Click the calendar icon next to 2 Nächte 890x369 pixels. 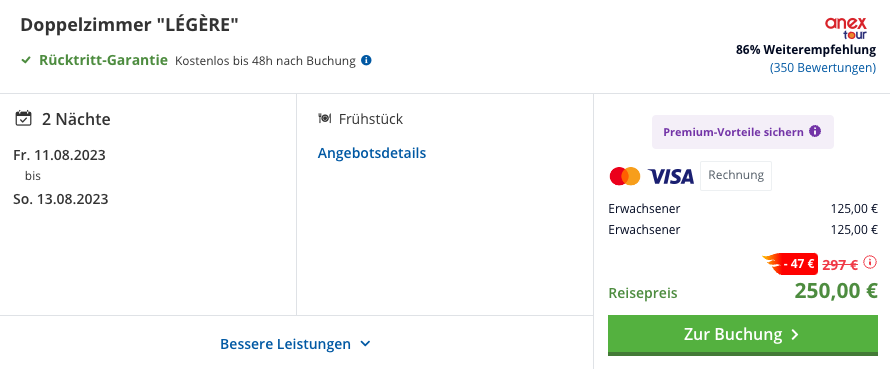[x=23, y=119]
